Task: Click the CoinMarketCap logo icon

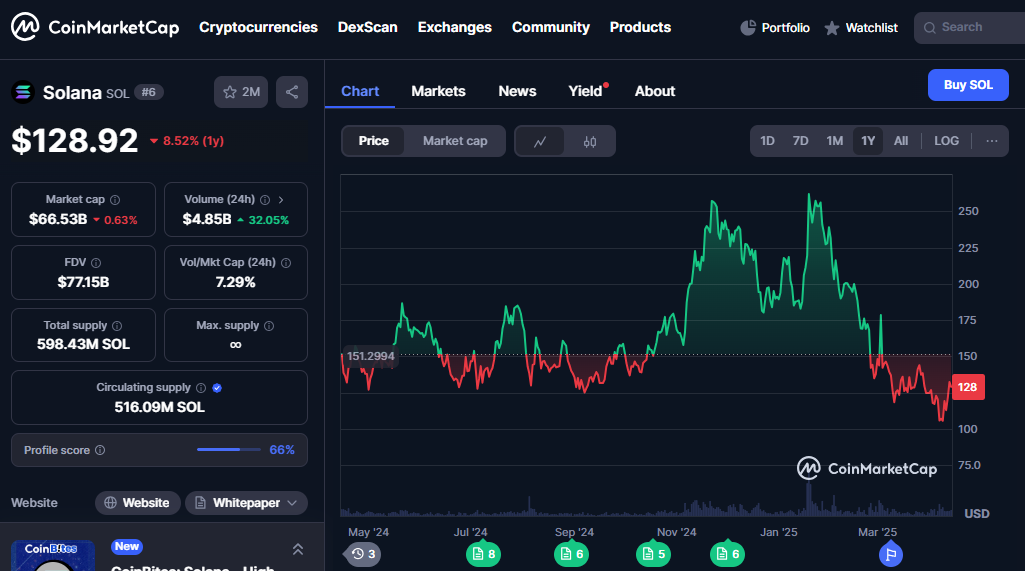Action: pos(25,27)
